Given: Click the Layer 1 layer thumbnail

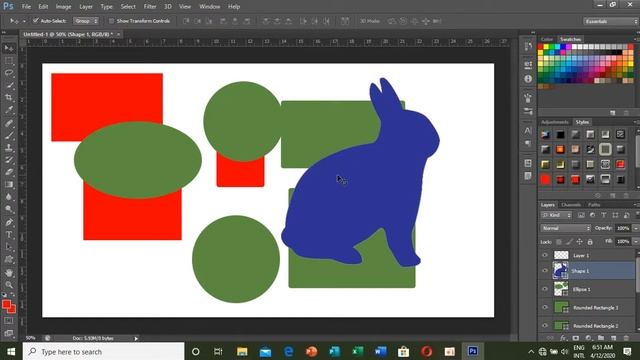Looking at the screenshot, I should 561,256.
